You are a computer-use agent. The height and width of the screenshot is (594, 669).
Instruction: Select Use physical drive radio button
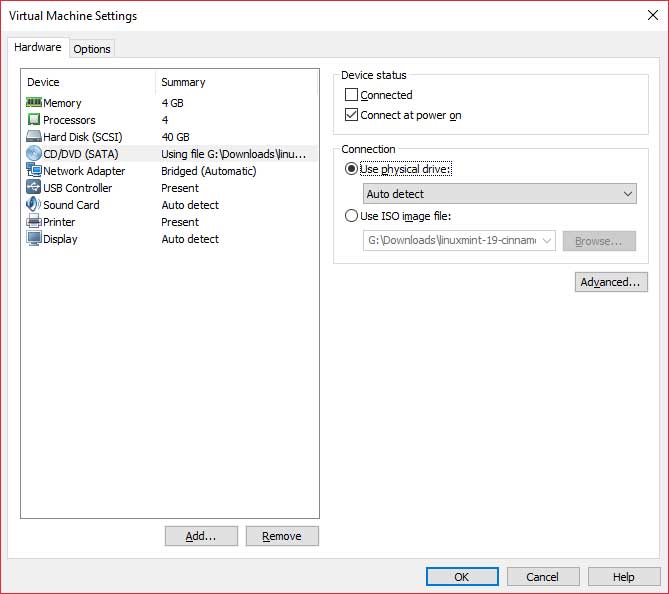351,169
